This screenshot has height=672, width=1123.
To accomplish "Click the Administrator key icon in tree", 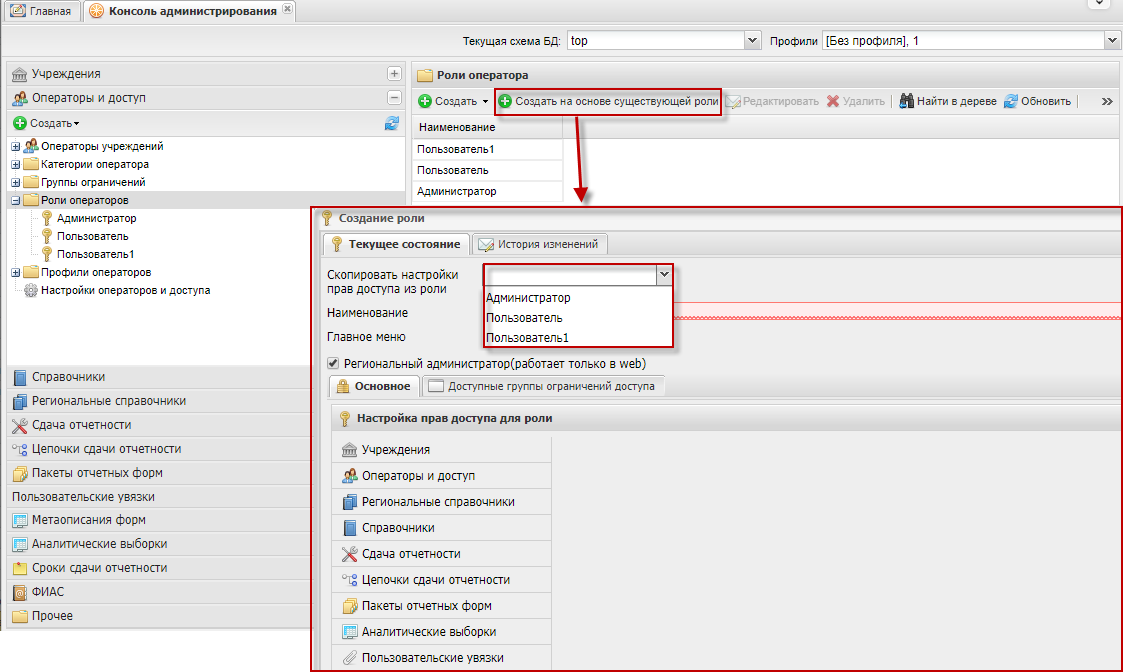I will [46, 218].
